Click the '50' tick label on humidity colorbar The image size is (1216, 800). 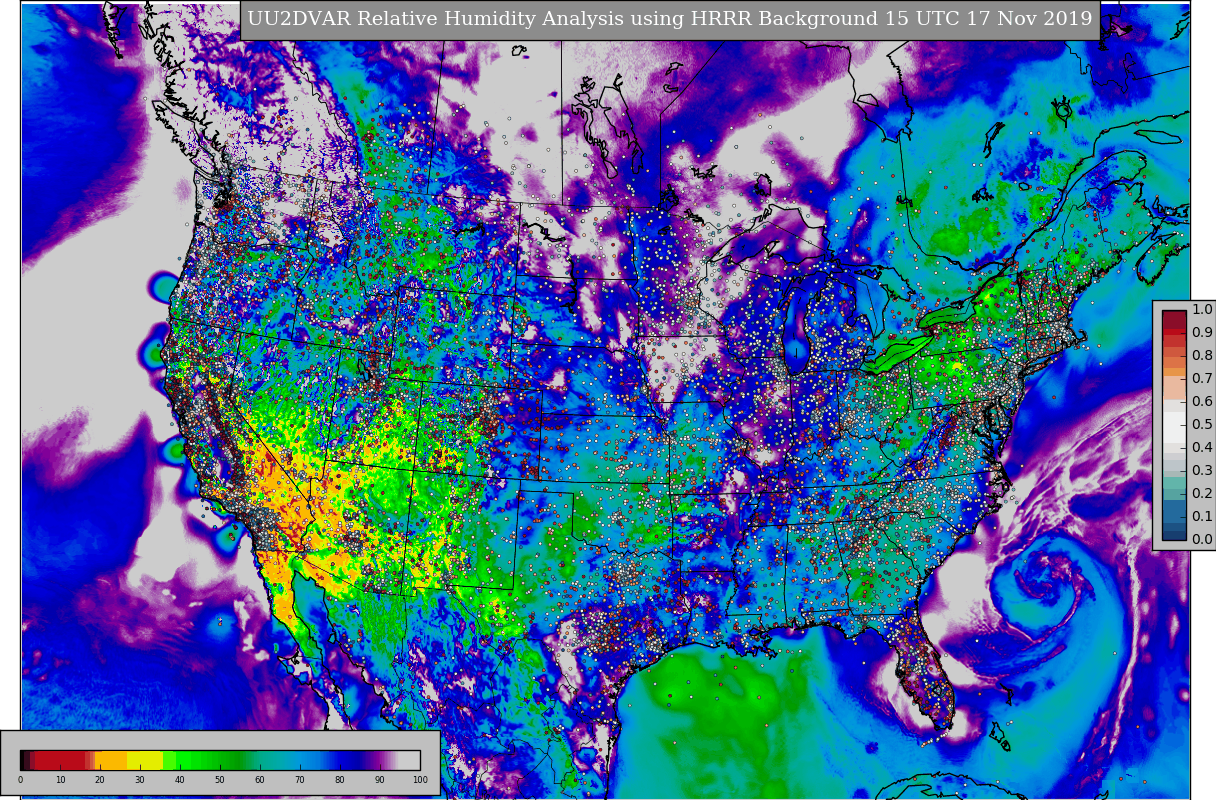tap(220, 780)
